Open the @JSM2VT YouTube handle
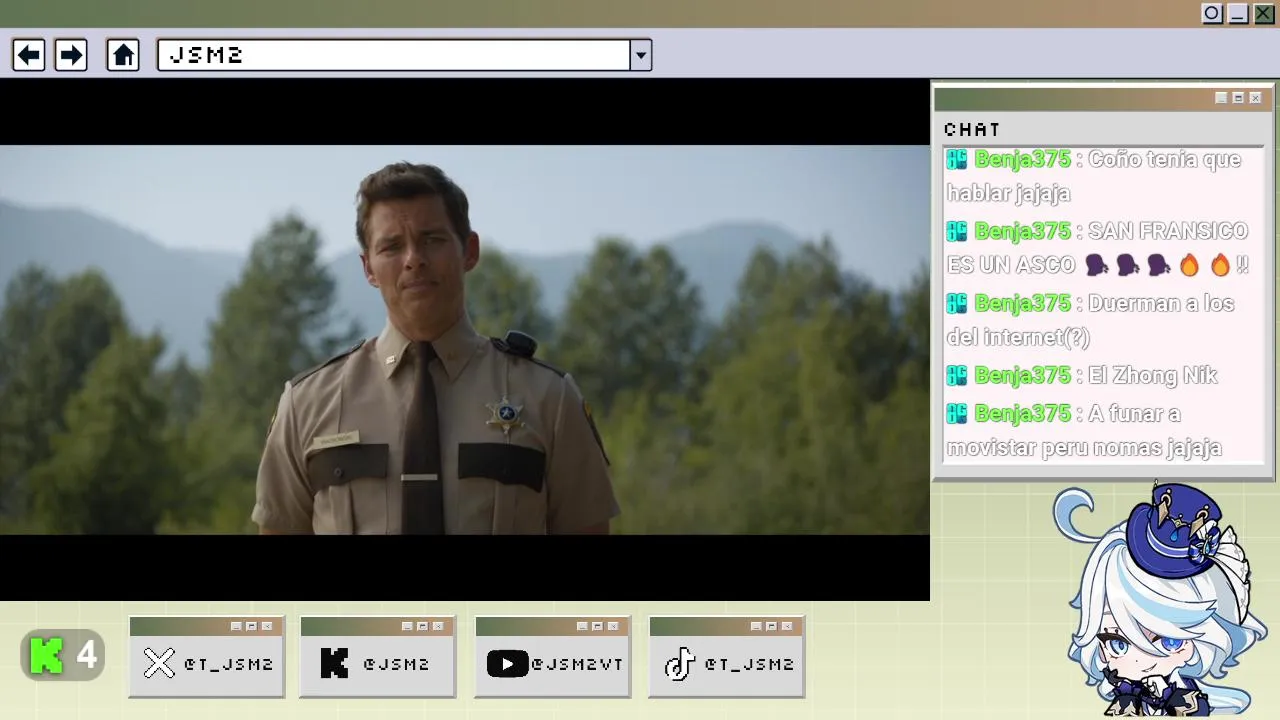Screen dimensions: 1280x720 point(577,664)
